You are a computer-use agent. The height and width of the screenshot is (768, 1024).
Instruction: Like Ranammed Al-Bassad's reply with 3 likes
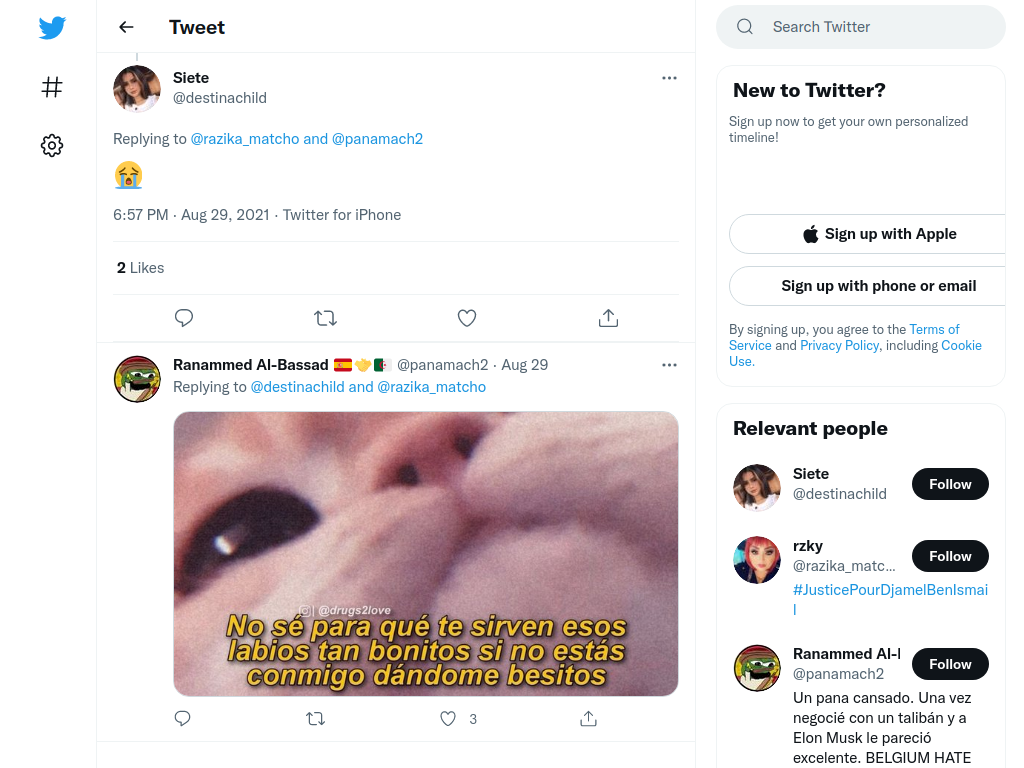(x=448, y=718)
